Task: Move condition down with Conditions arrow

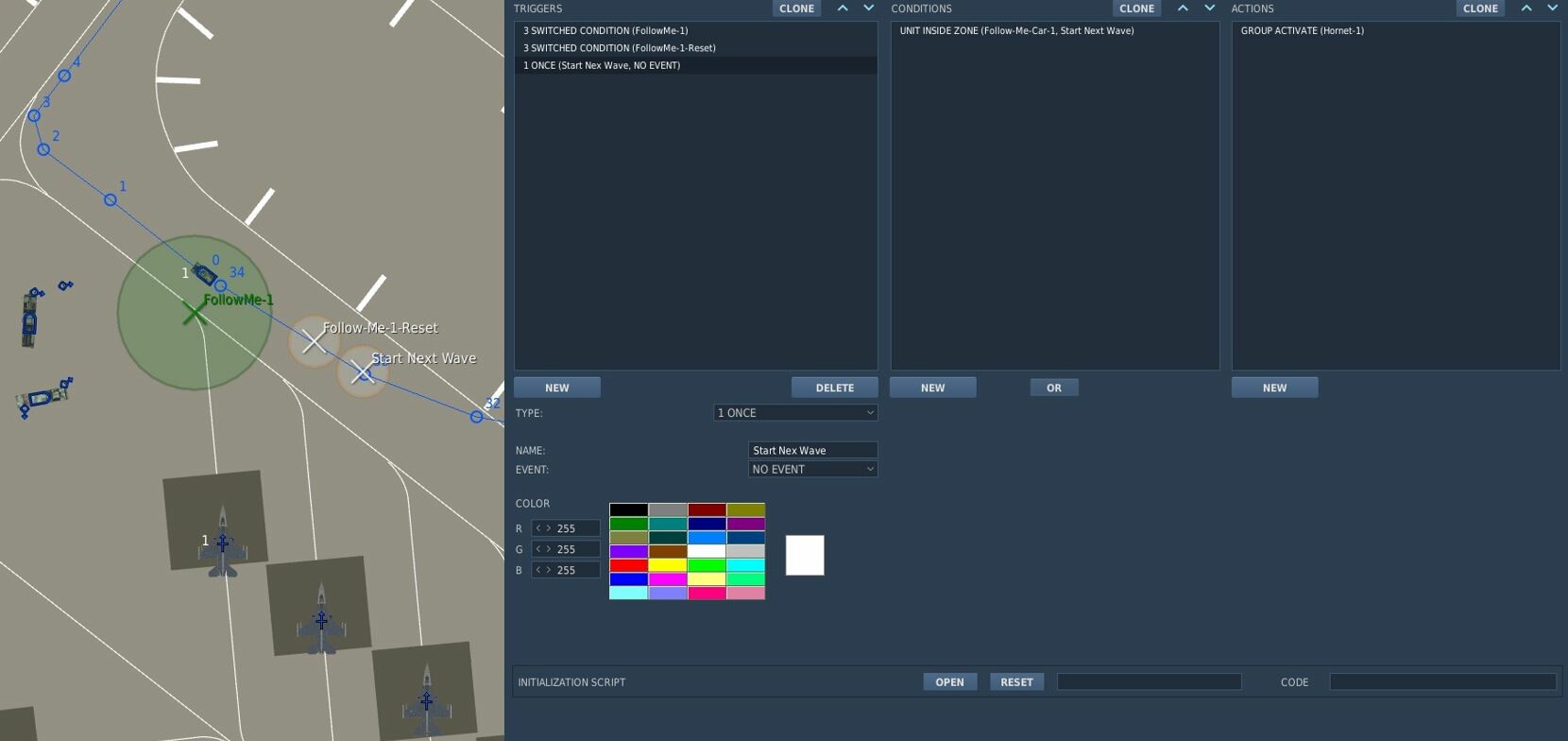Action: point(1209,9)
